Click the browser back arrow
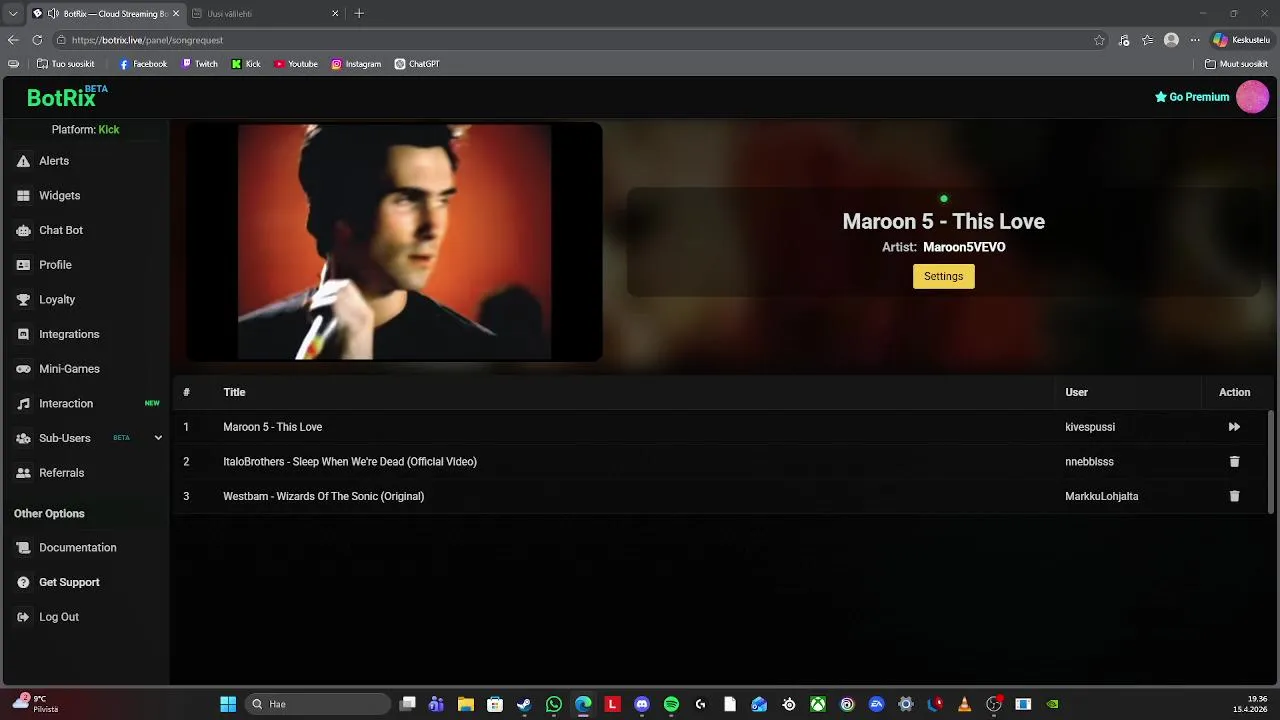The width and height of the screenshot is (1280, 720). coord(13,40)
